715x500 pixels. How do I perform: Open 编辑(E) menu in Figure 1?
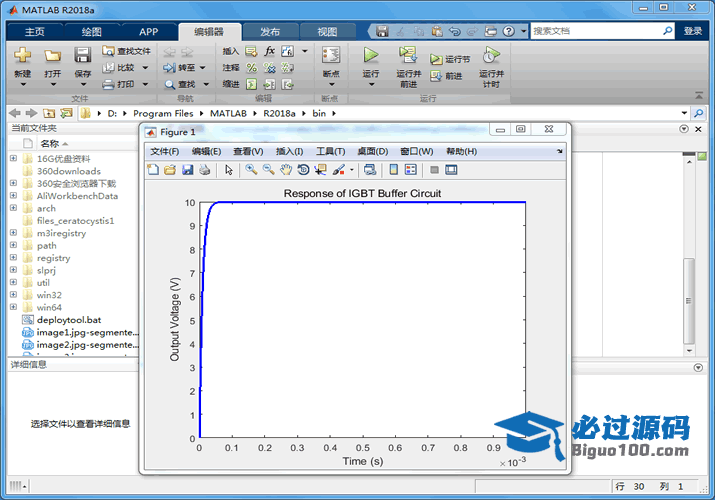pyautogui.click(x=207, y=151)
